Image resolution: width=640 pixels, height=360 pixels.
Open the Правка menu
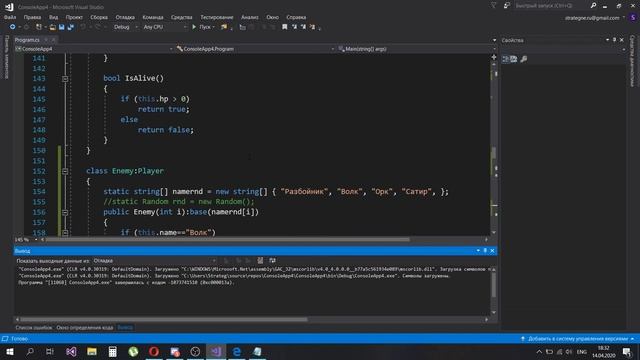[32, 17]
